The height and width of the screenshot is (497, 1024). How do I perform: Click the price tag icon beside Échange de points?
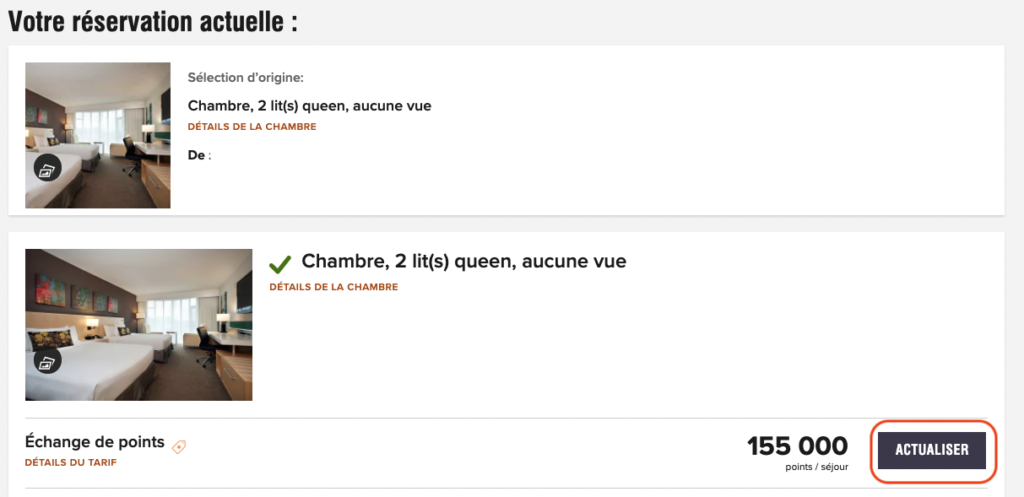[179, 447]
